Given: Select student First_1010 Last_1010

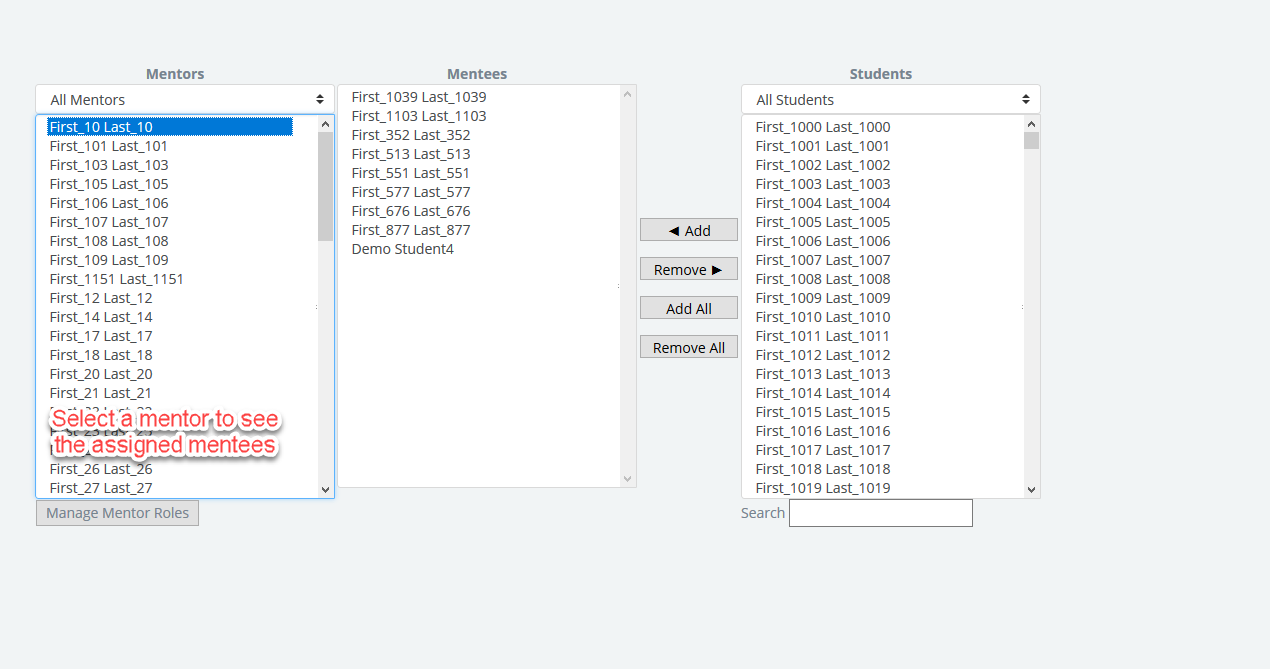Looking at the screenshot, I should point(823,317).
